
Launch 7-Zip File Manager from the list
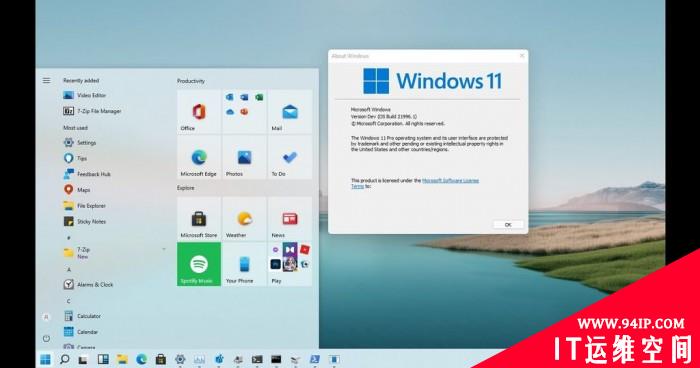coord(92,111)
